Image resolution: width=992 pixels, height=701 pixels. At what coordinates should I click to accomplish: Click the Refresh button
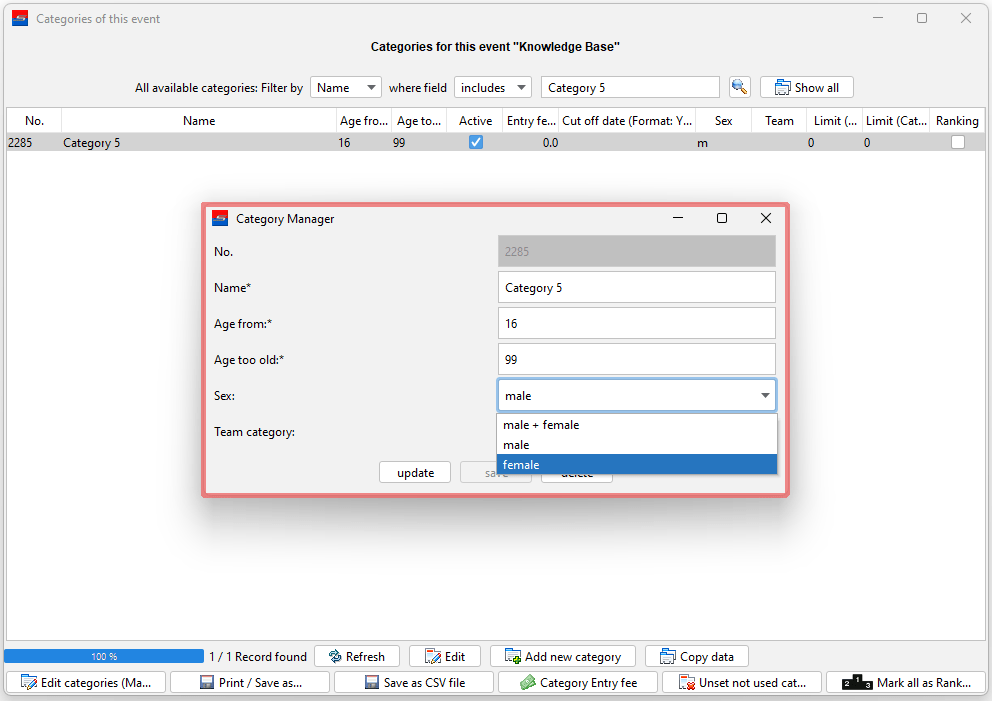(356, 656)
